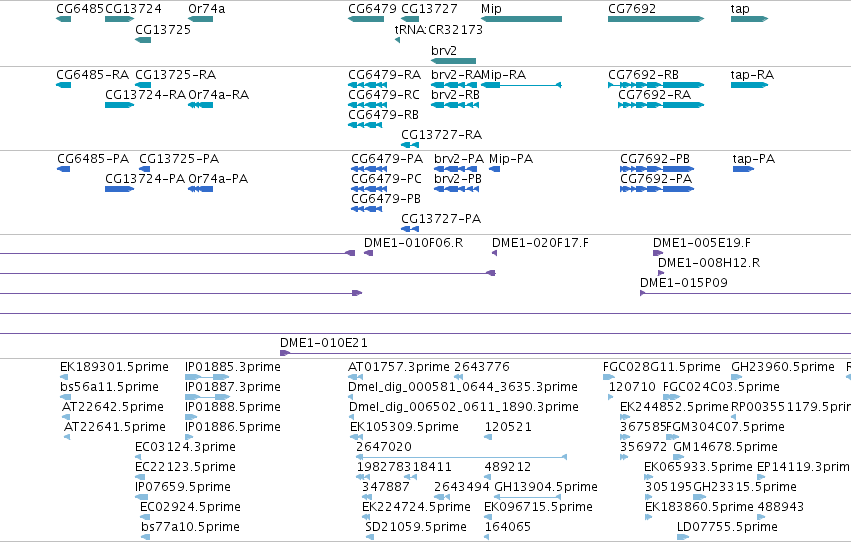Click protein CG13727-PA

click(x=410, y=229)
